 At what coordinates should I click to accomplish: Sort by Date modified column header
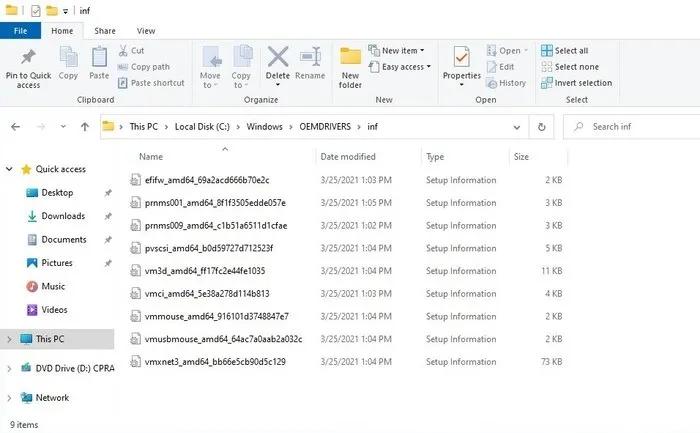[348, 157]
